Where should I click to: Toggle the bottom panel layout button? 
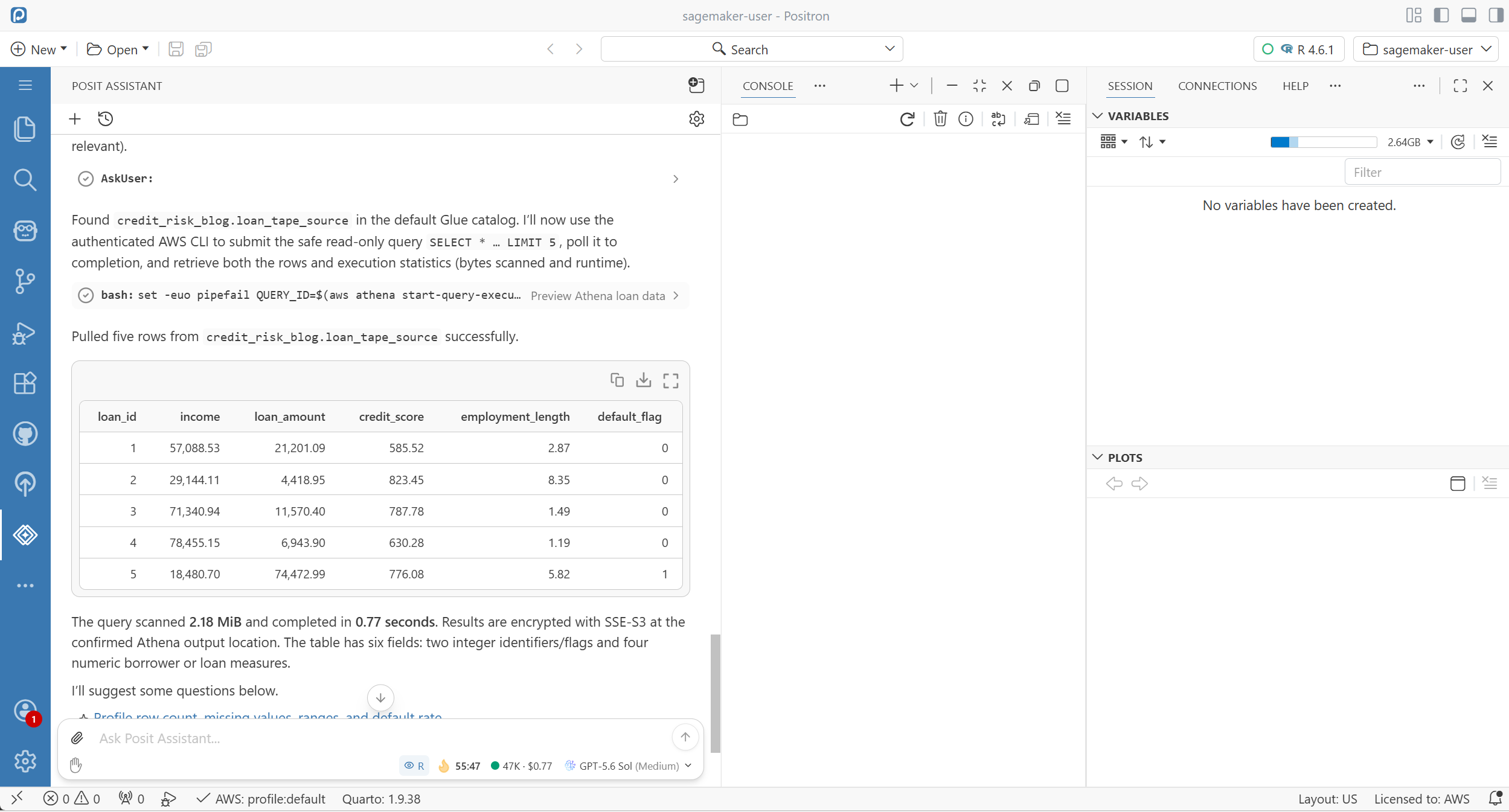1469,15
